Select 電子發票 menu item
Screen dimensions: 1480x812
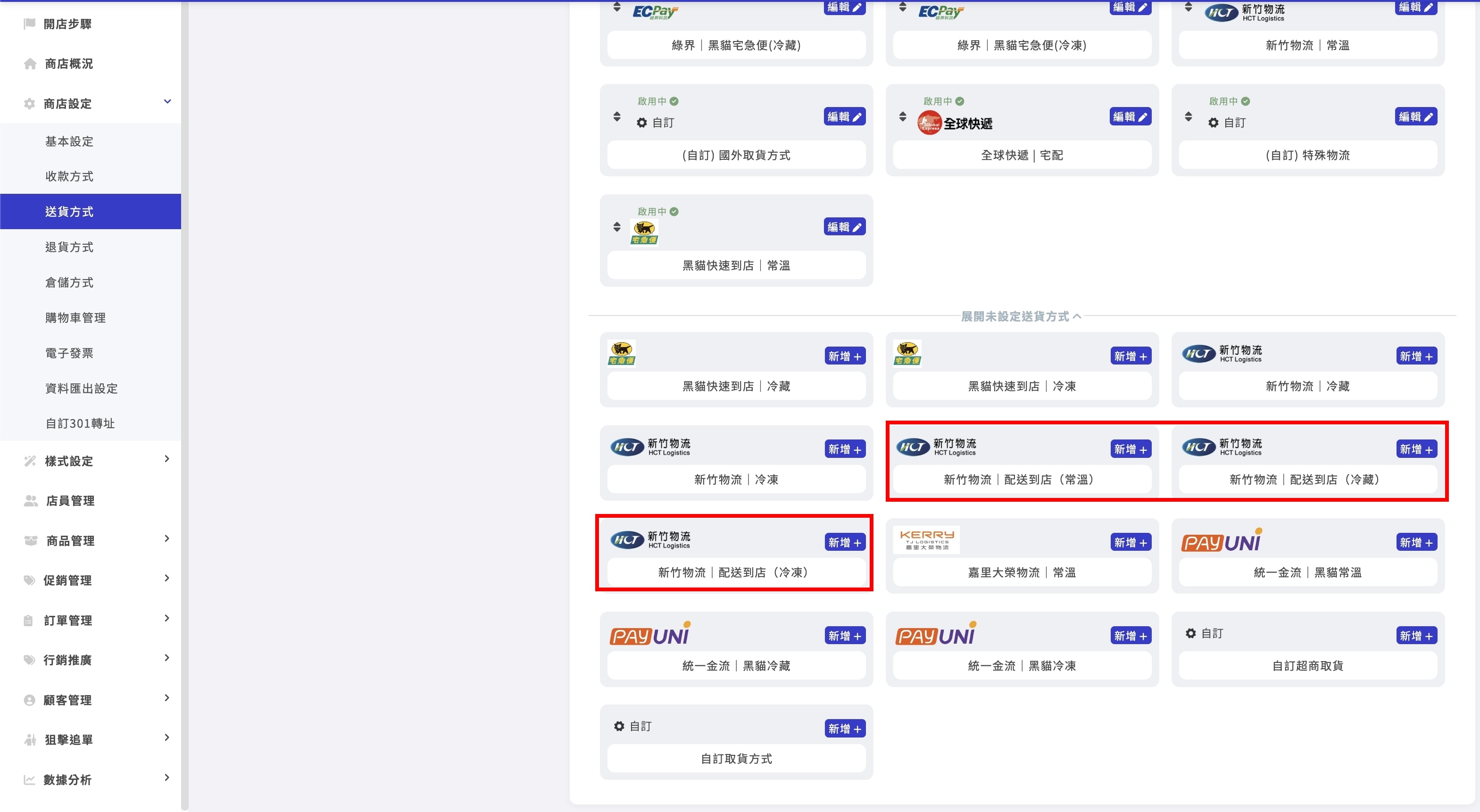click(69, 353)
